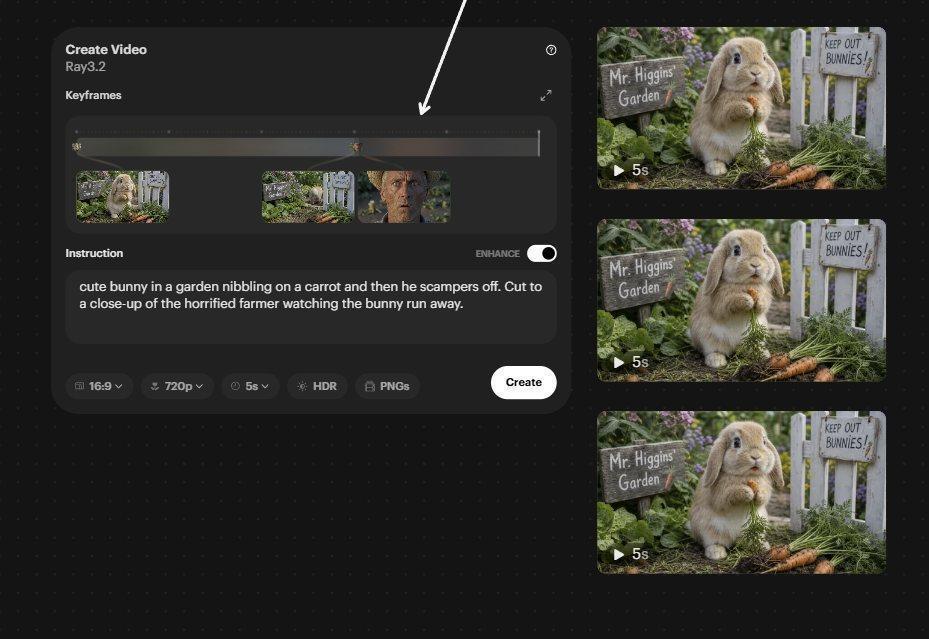Click the timeline's end handle

pos(539,143)
